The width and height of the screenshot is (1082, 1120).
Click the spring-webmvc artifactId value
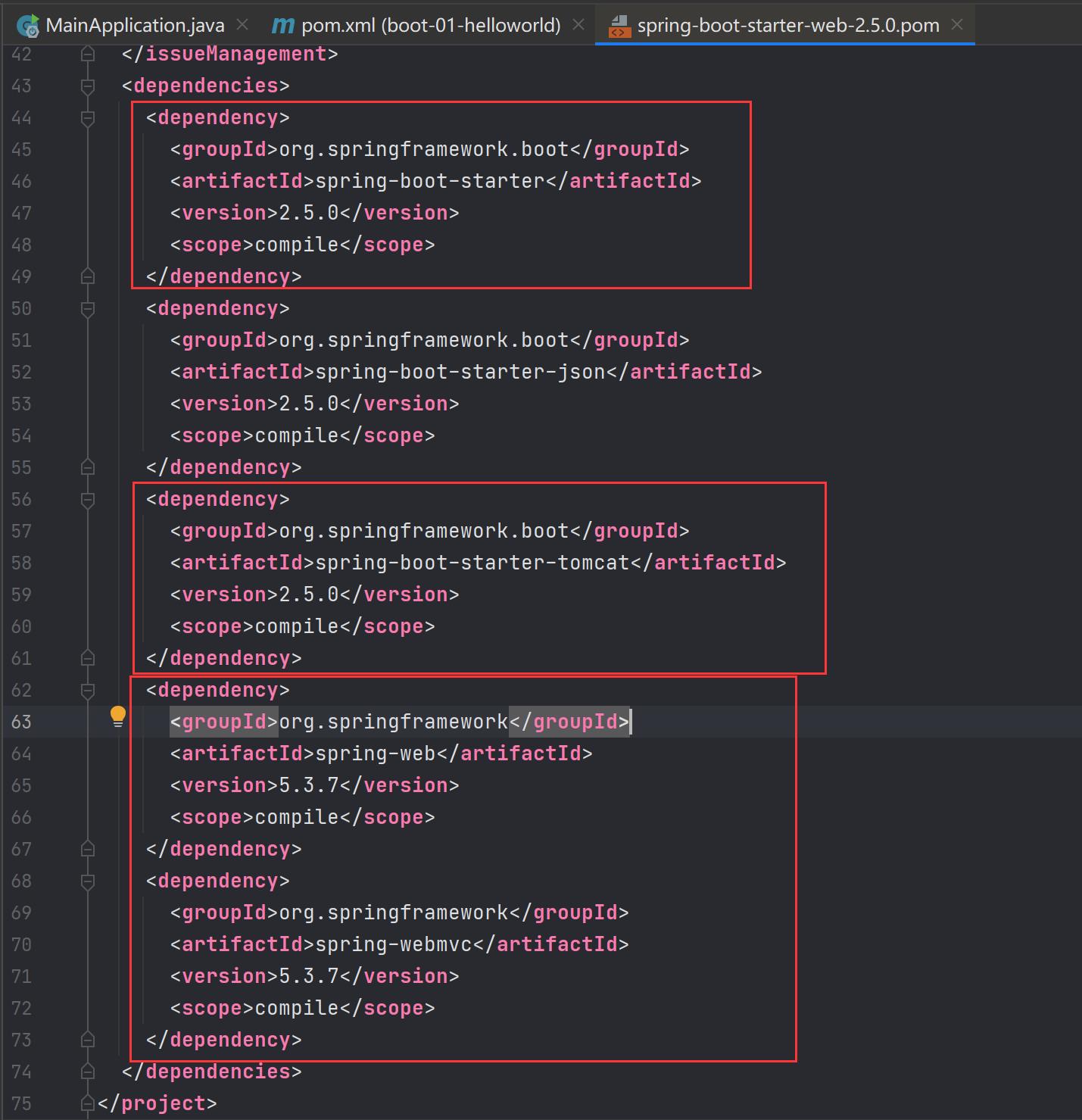point(394,944)
